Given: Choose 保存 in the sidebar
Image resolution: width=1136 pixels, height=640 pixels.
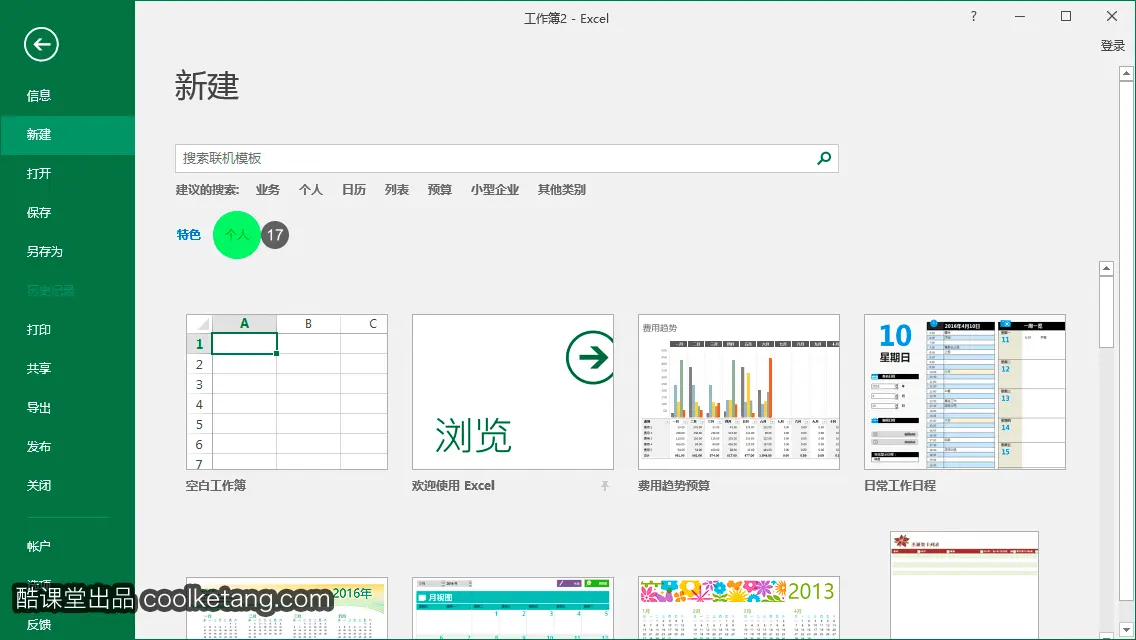Looking at the screenshot, I should coord(39,212).
